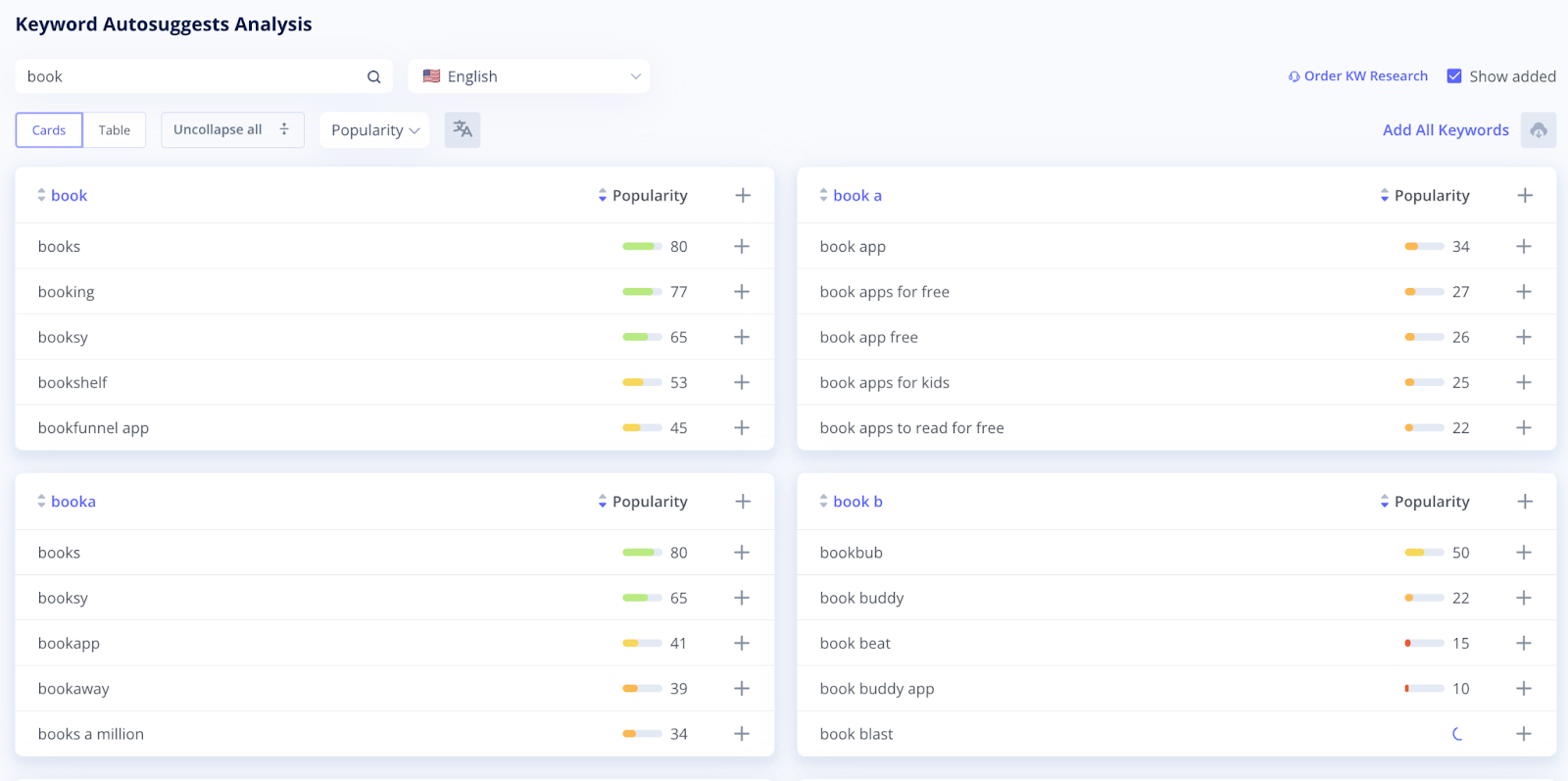
Task: Expand all cards with Uncollapse all
Action: (x=232, y=129)
